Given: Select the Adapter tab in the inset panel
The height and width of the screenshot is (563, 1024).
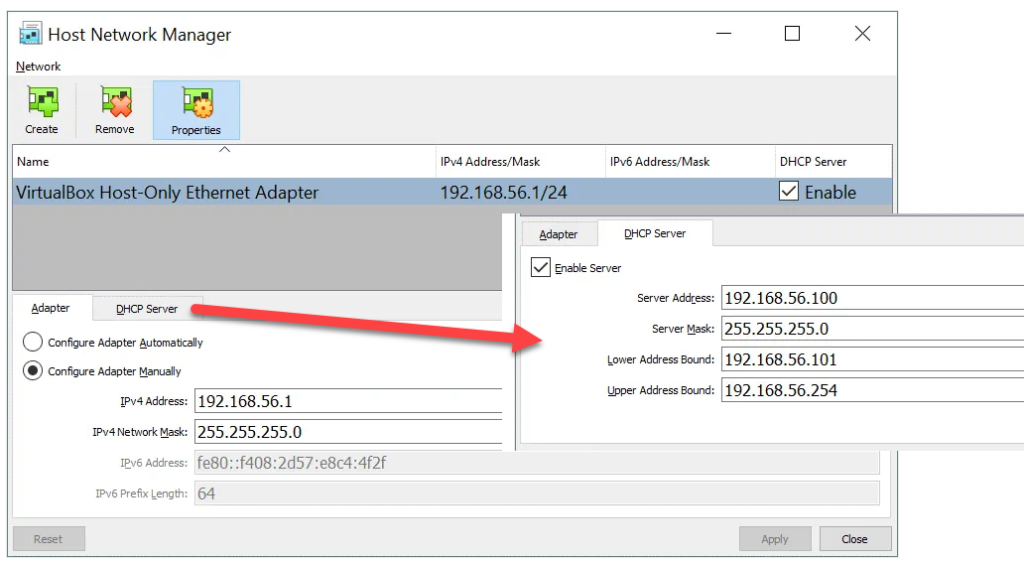Looking at the screenshot, I should [558, 234].
